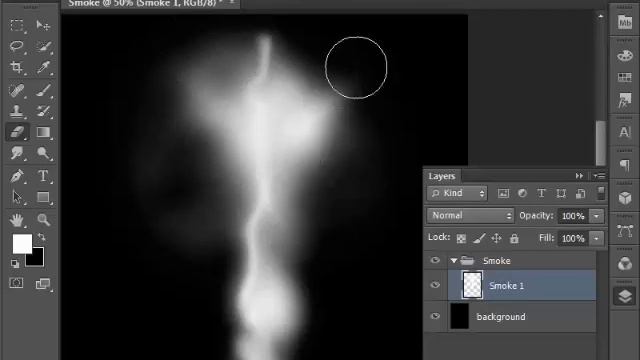The width and height of the screenshot is (640, 360).
Task: Select the Healing Brush tool
Action: pos(17,90)
